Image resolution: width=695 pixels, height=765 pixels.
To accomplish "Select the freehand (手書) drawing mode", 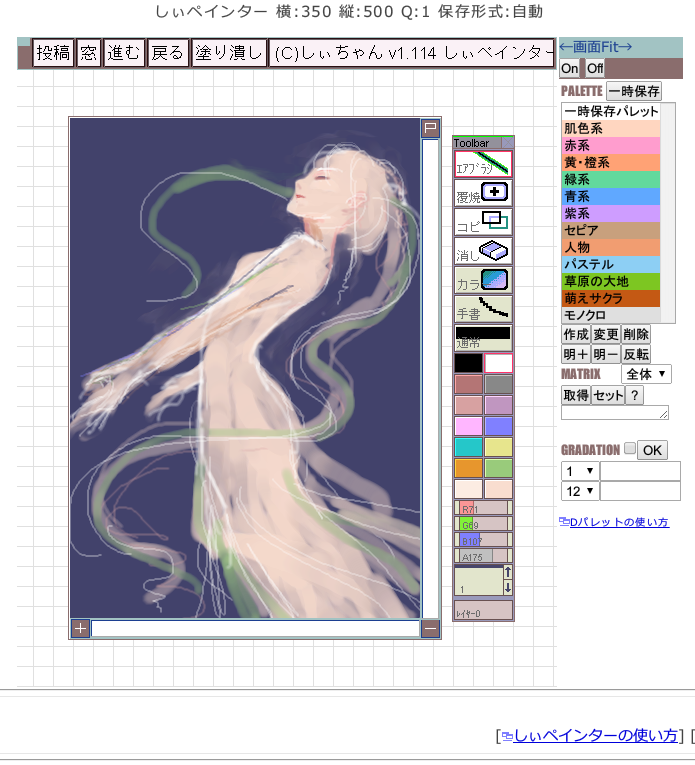I will point(483,309).
